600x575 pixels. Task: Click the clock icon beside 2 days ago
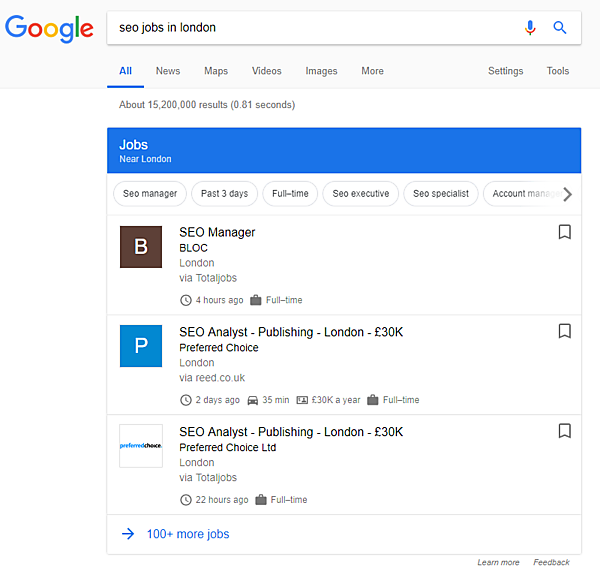[x=186, y=400]
